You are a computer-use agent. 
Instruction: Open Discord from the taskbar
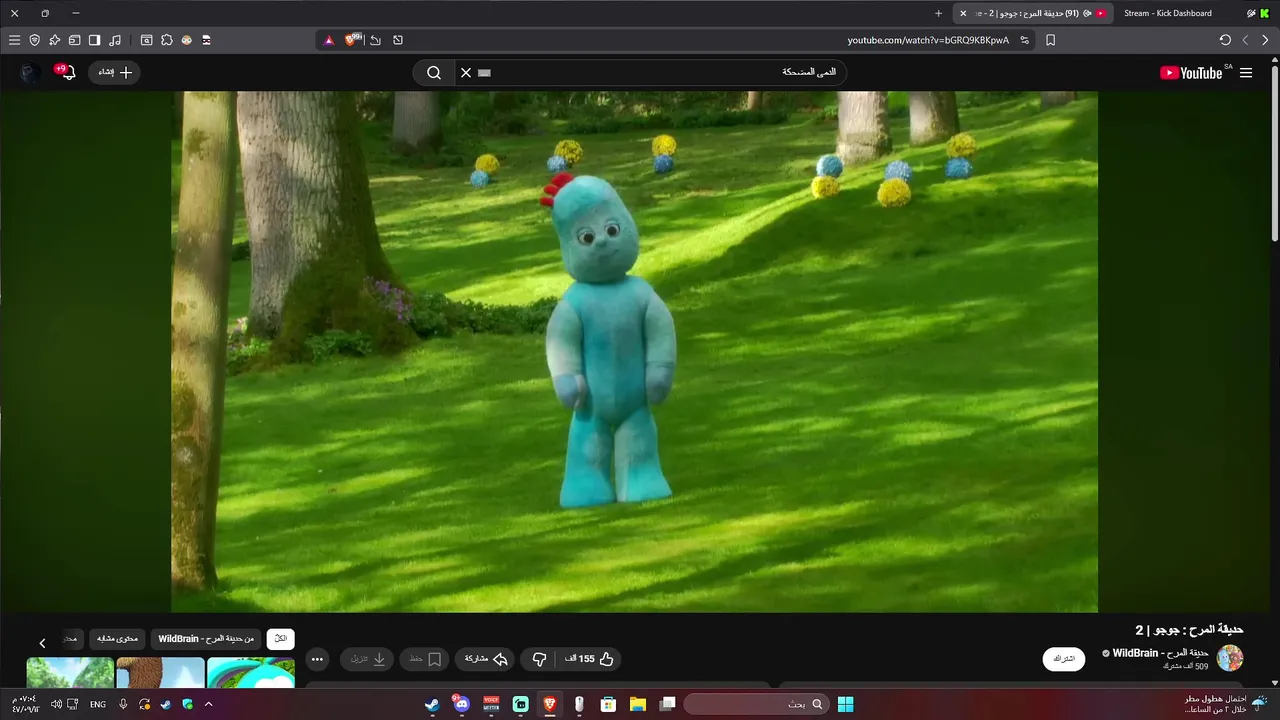tap(461, 704)
